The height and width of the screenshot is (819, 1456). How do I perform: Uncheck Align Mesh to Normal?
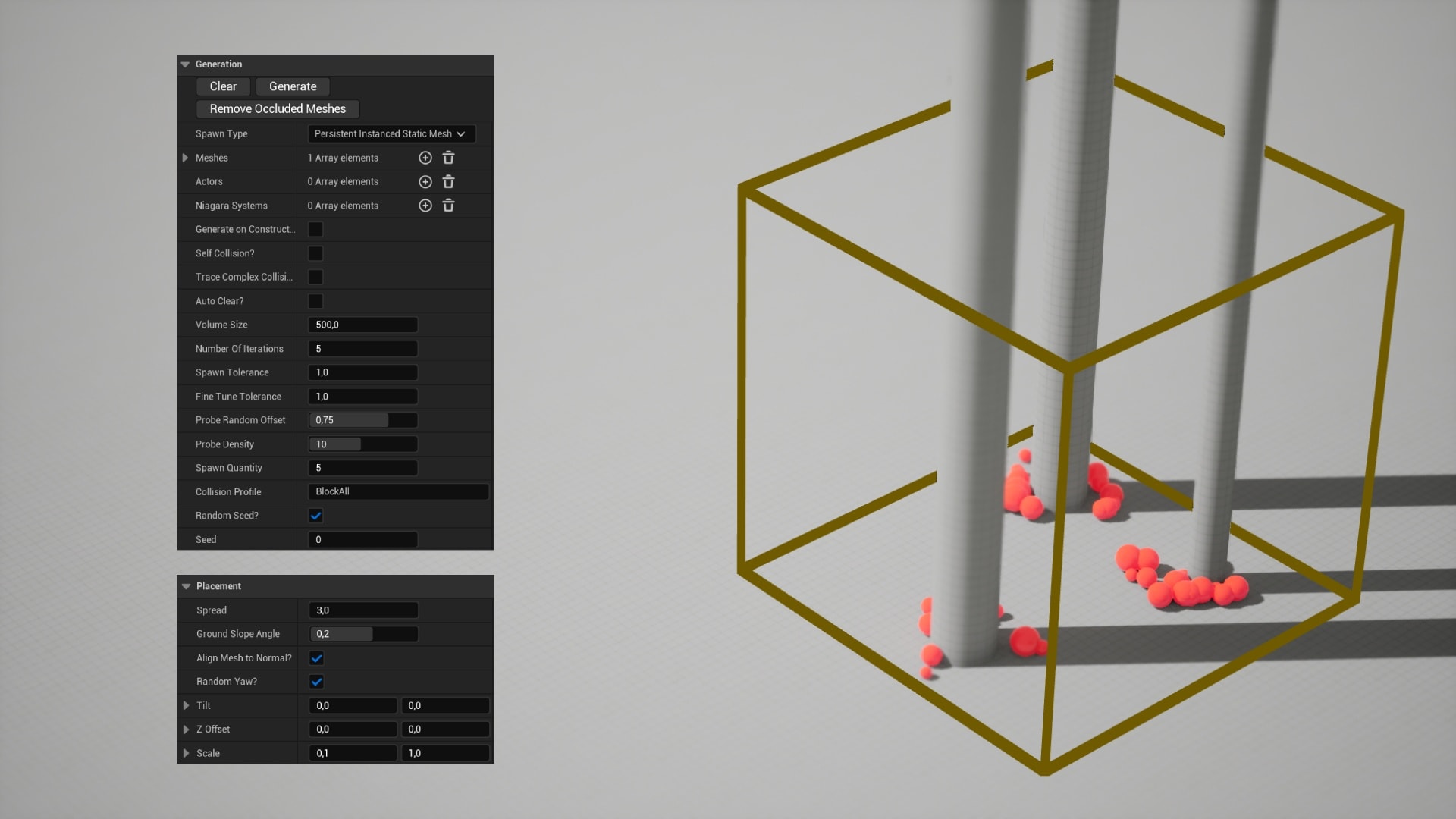coord(315,658)
